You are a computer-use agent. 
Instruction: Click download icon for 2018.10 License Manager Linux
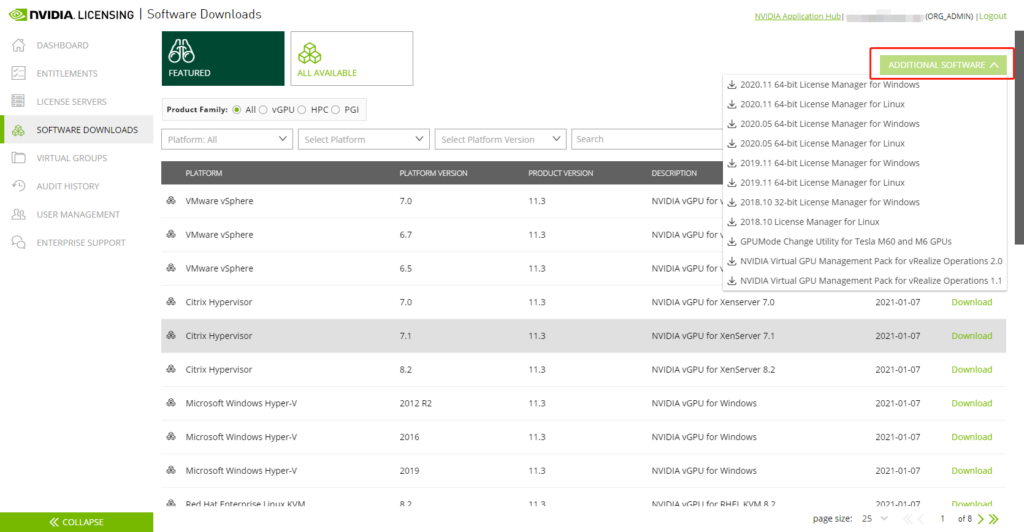pos(732,221)
